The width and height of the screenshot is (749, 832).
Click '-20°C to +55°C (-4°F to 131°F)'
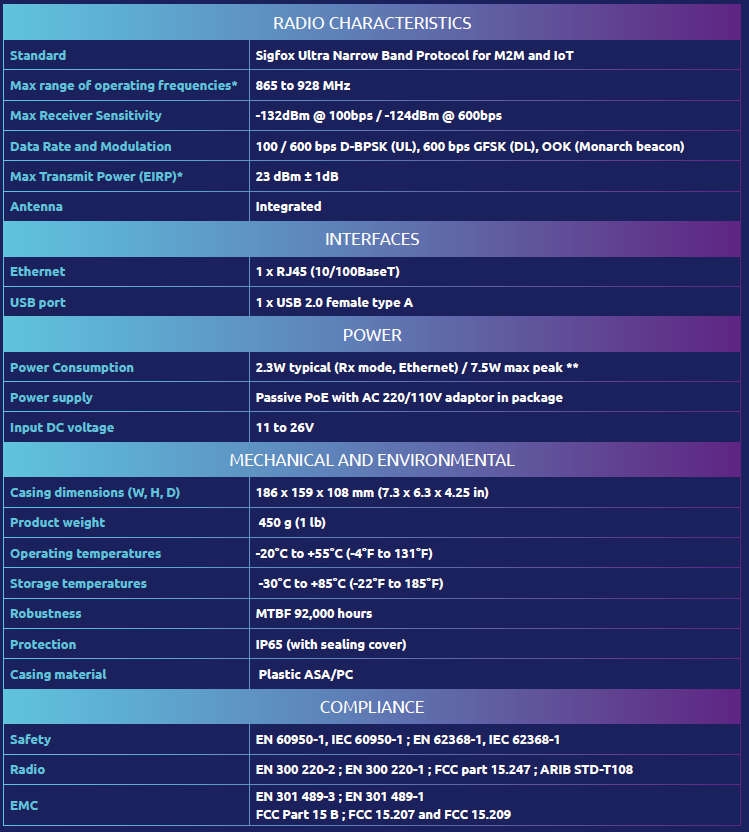click(344, 553)
